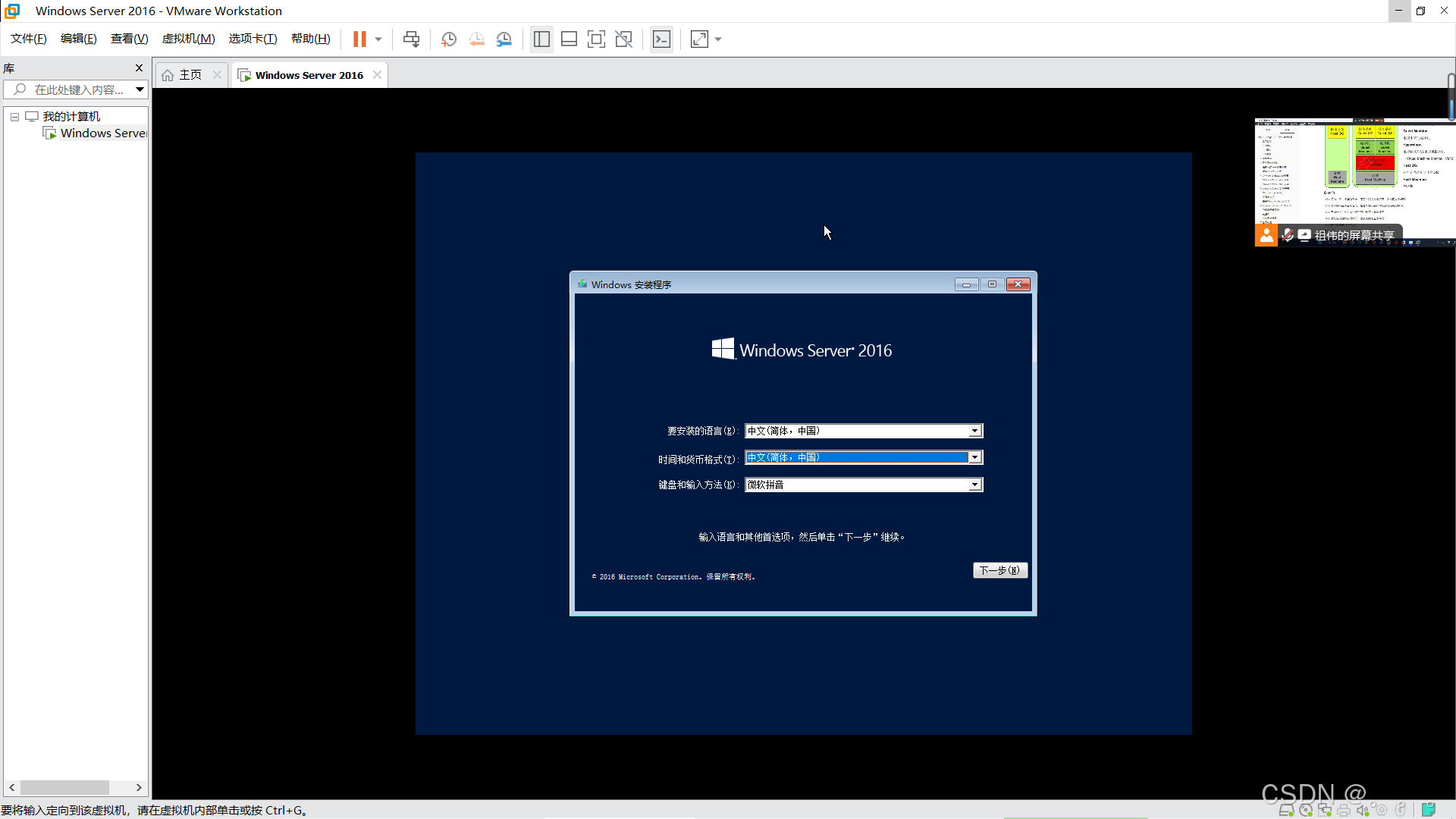Screen dimensions: 1456x819
Task: Click the orange user avatar icon on screen share
Action: (1266, 235)
